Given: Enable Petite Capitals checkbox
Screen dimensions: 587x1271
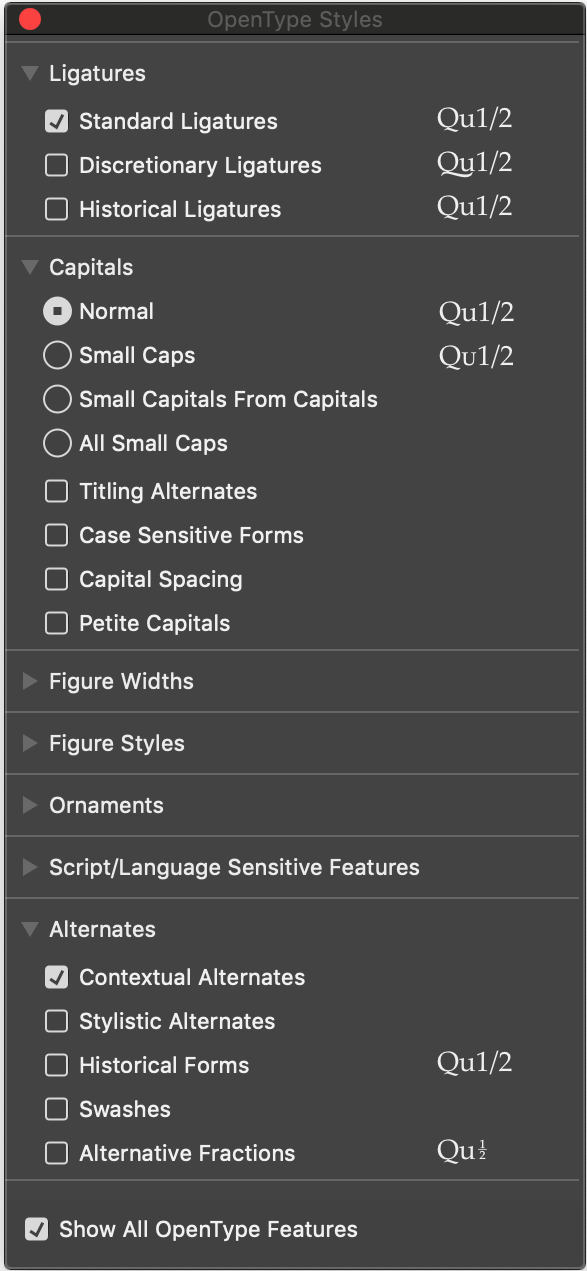Looking at the screenshot, I should point(57,623).
